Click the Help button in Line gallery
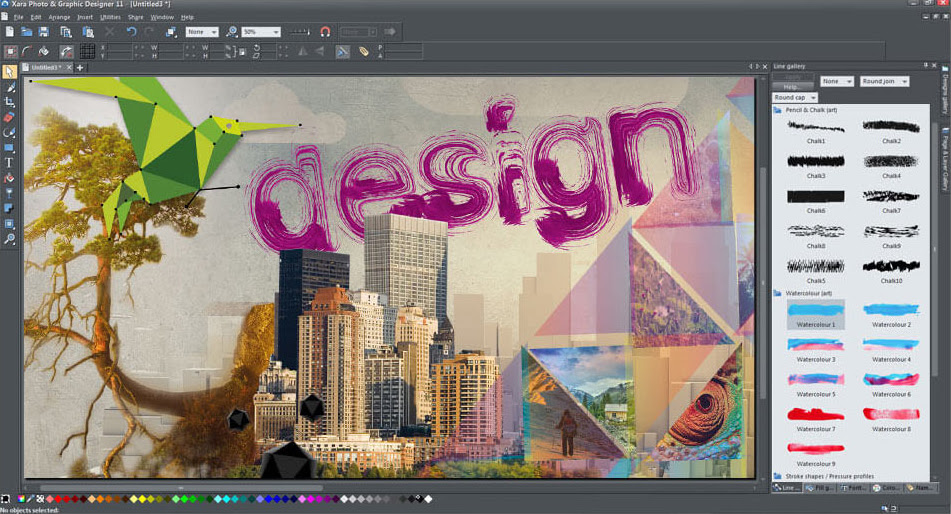The image size is (951, 514). pyautogui.click(x=791, y=87)
